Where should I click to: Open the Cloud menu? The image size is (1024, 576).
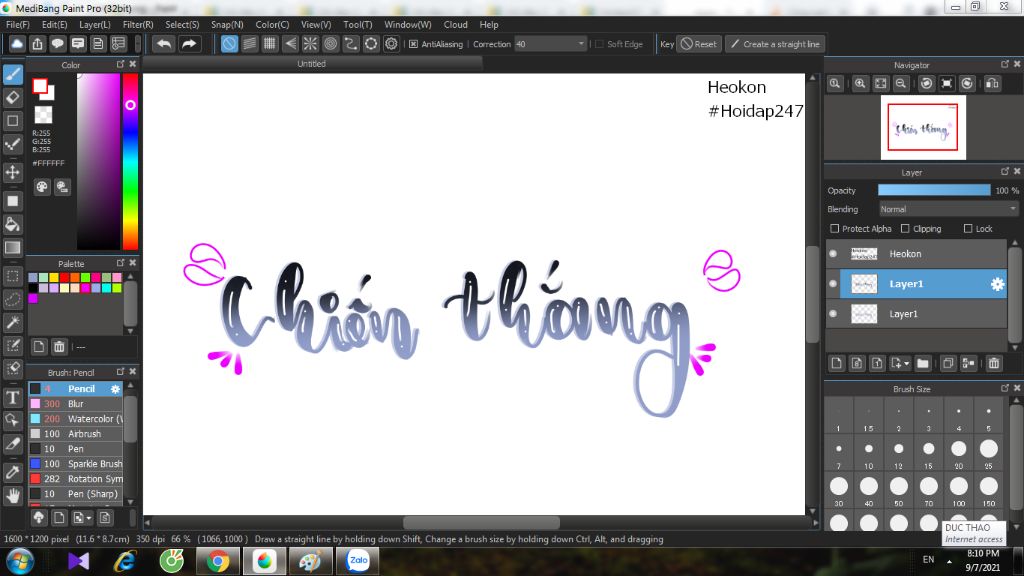click(455, 25)
